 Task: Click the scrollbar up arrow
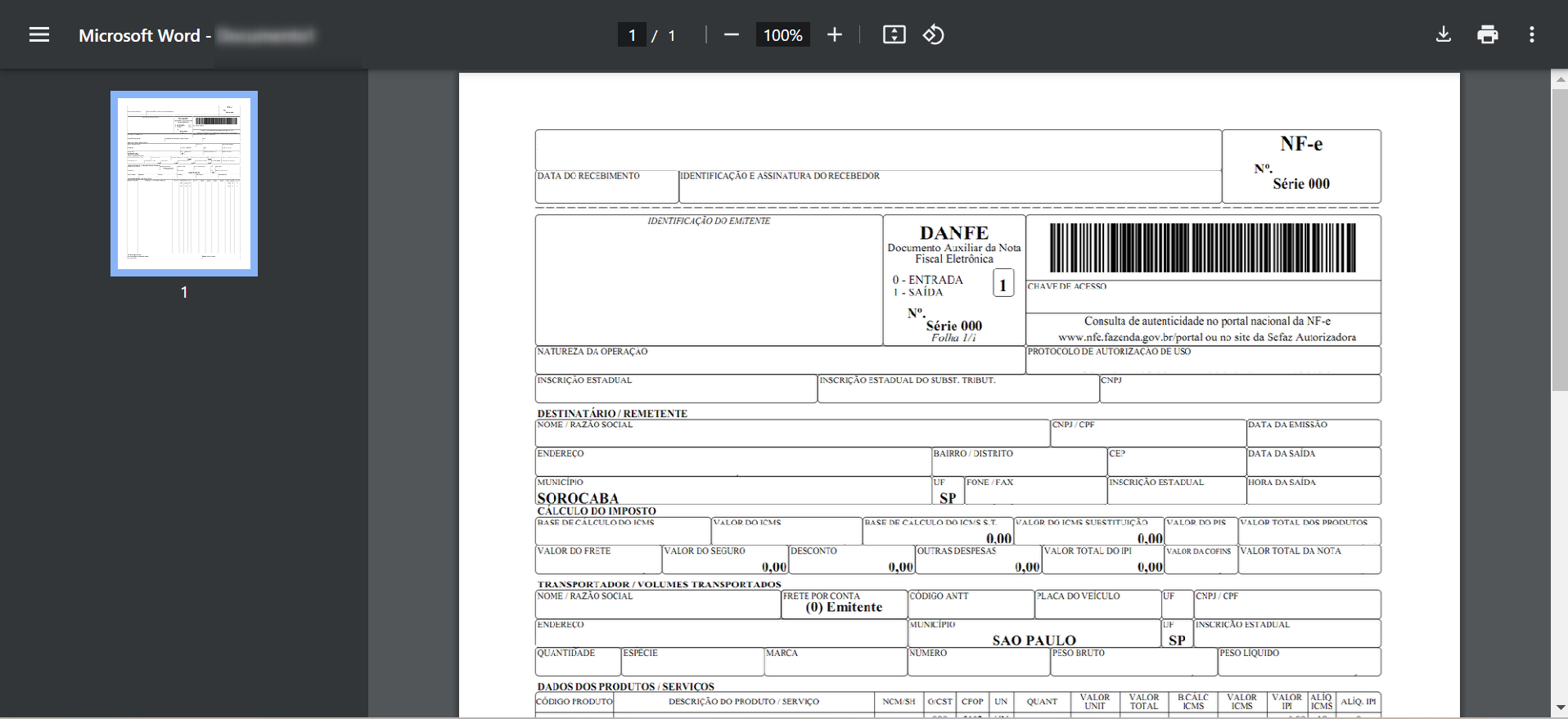pos(1560,79)
